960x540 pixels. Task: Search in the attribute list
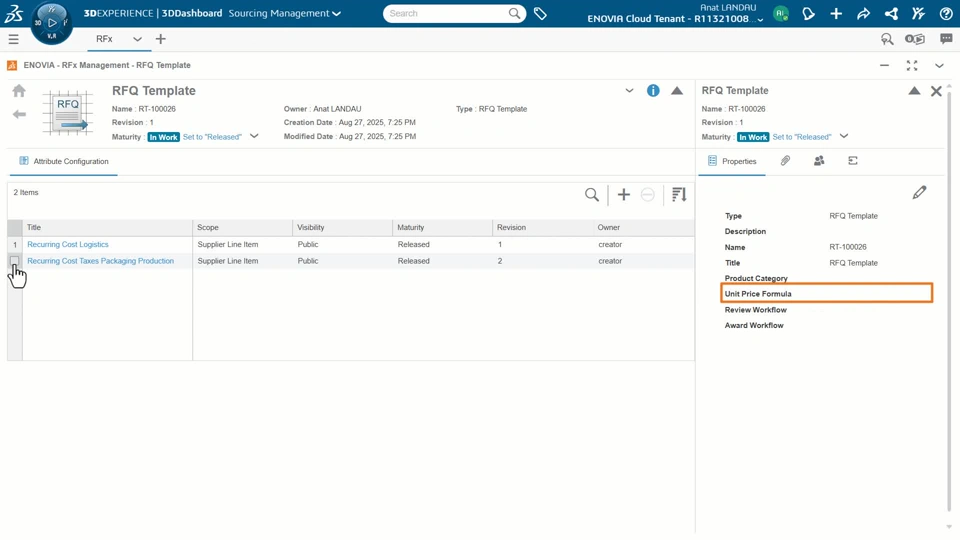[x=591, y=195]
